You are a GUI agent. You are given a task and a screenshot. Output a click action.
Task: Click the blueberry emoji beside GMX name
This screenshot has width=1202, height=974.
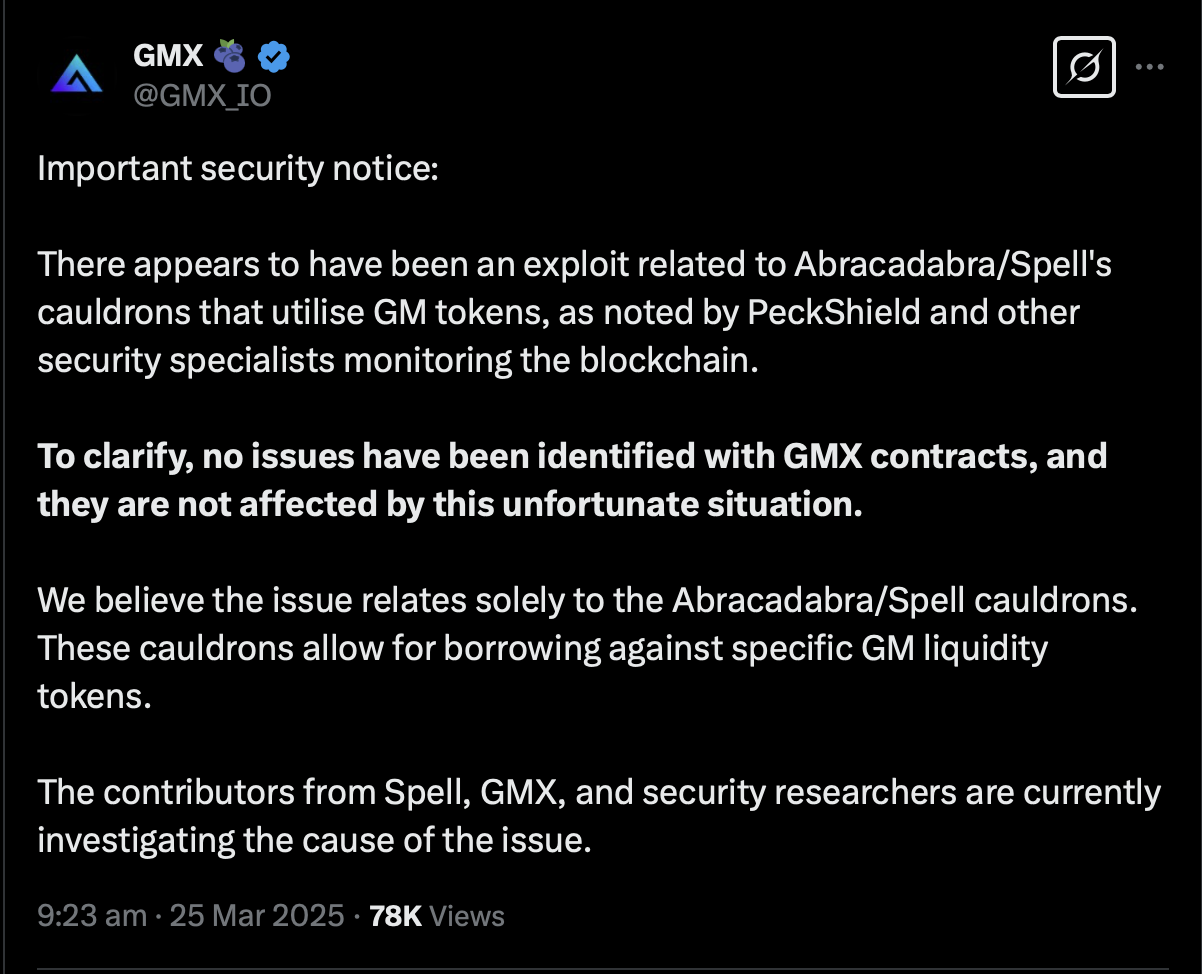tap(232, 57)
